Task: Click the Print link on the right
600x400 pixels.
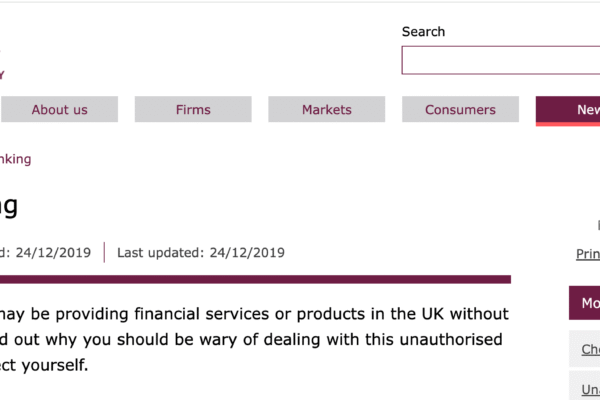Action: [588, 254]
